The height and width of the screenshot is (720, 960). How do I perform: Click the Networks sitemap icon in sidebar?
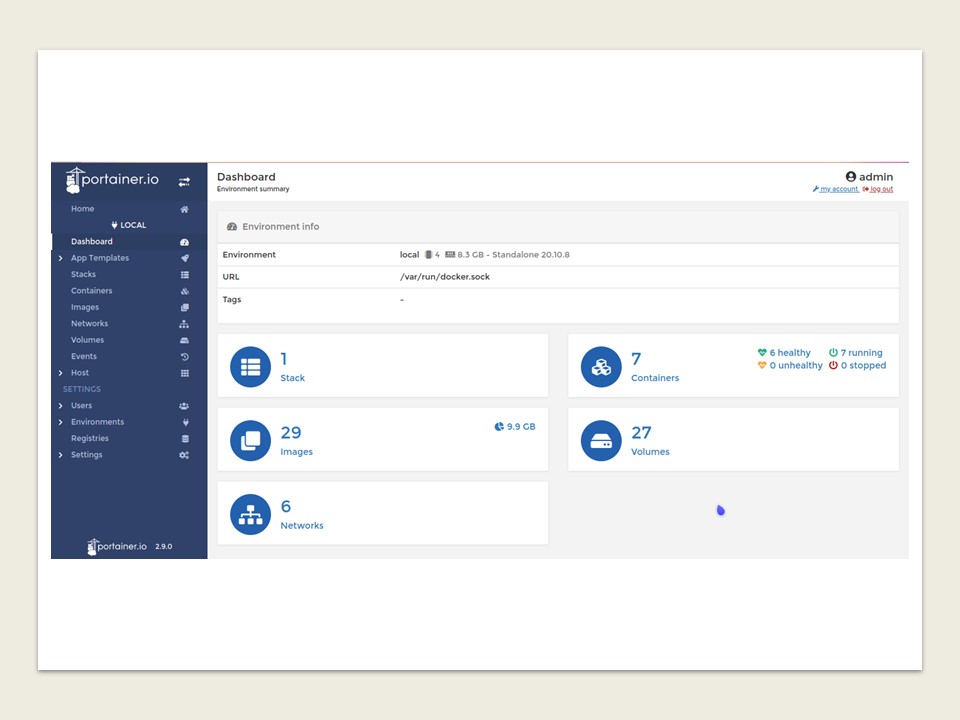tap(184, 324)
